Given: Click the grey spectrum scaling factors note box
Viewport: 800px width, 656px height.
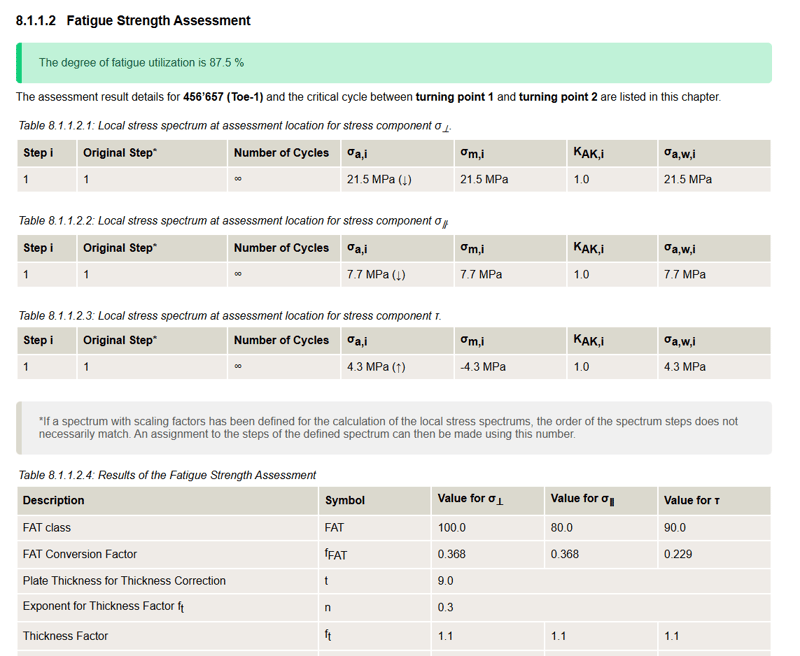Looking at the screenshot, I should tap(394, 428).
